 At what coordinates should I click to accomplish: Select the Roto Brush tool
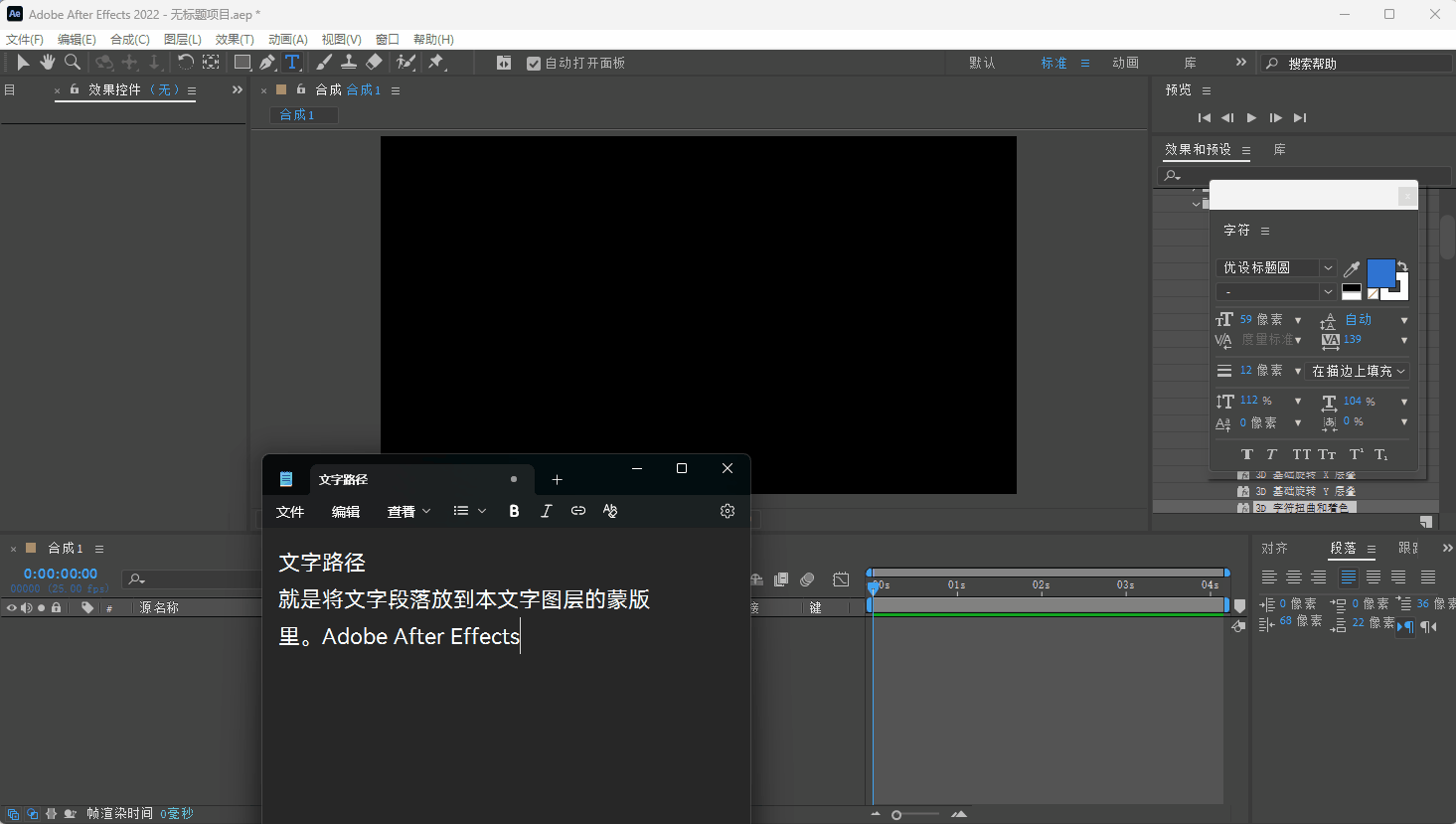click(405, 63)
